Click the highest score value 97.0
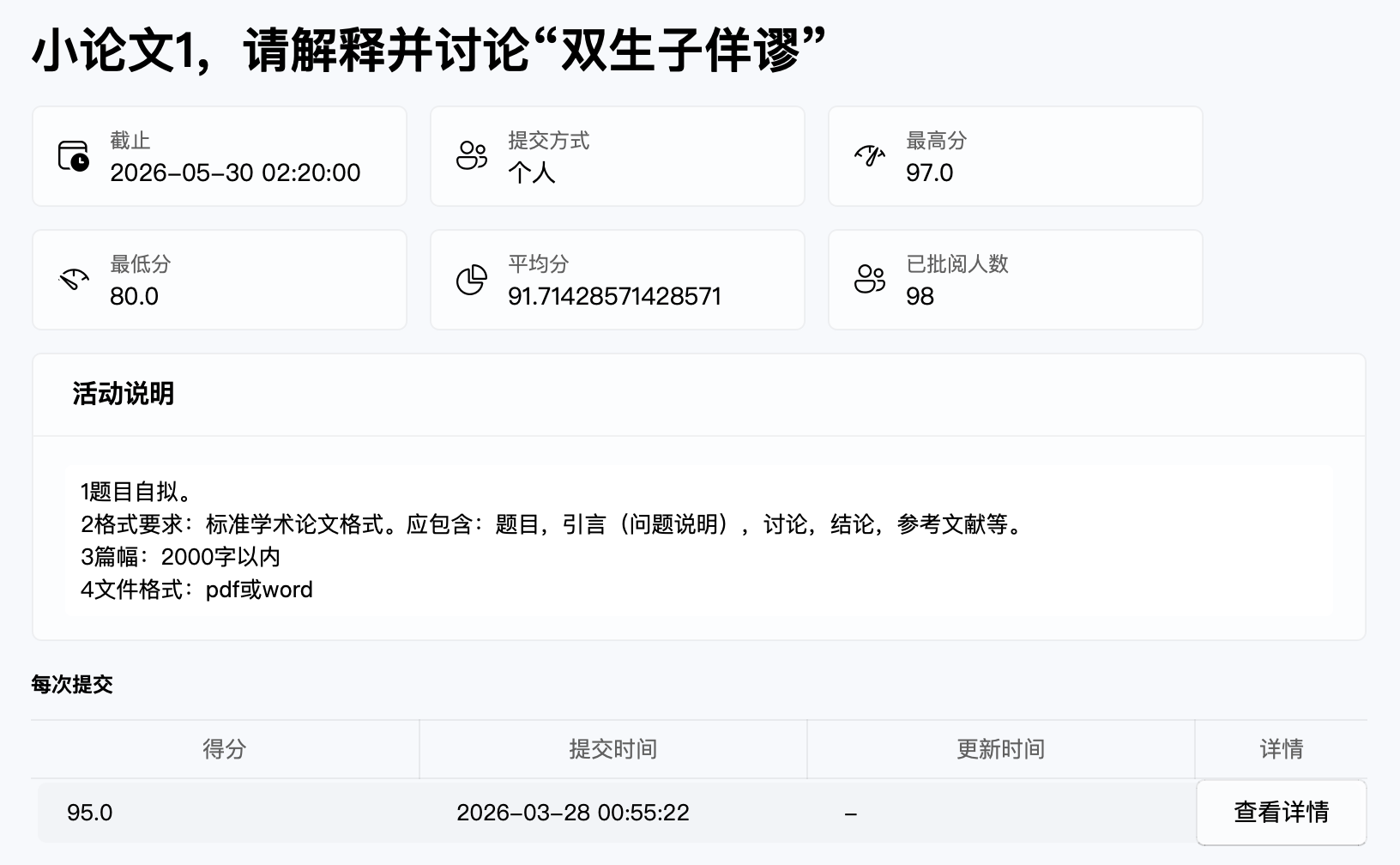Screen dimensions: 1400x865 tap(930, 172)
